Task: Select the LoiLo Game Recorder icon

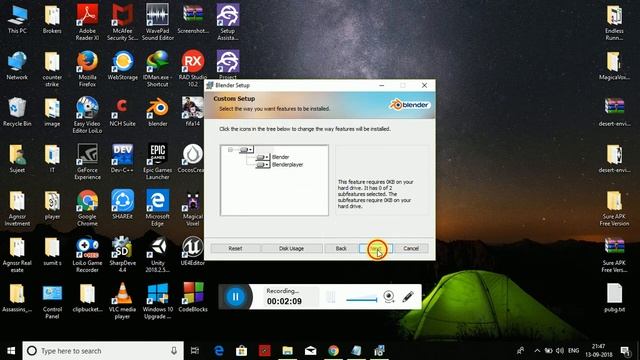Action: pyautogui.click(x=87, y=255)
